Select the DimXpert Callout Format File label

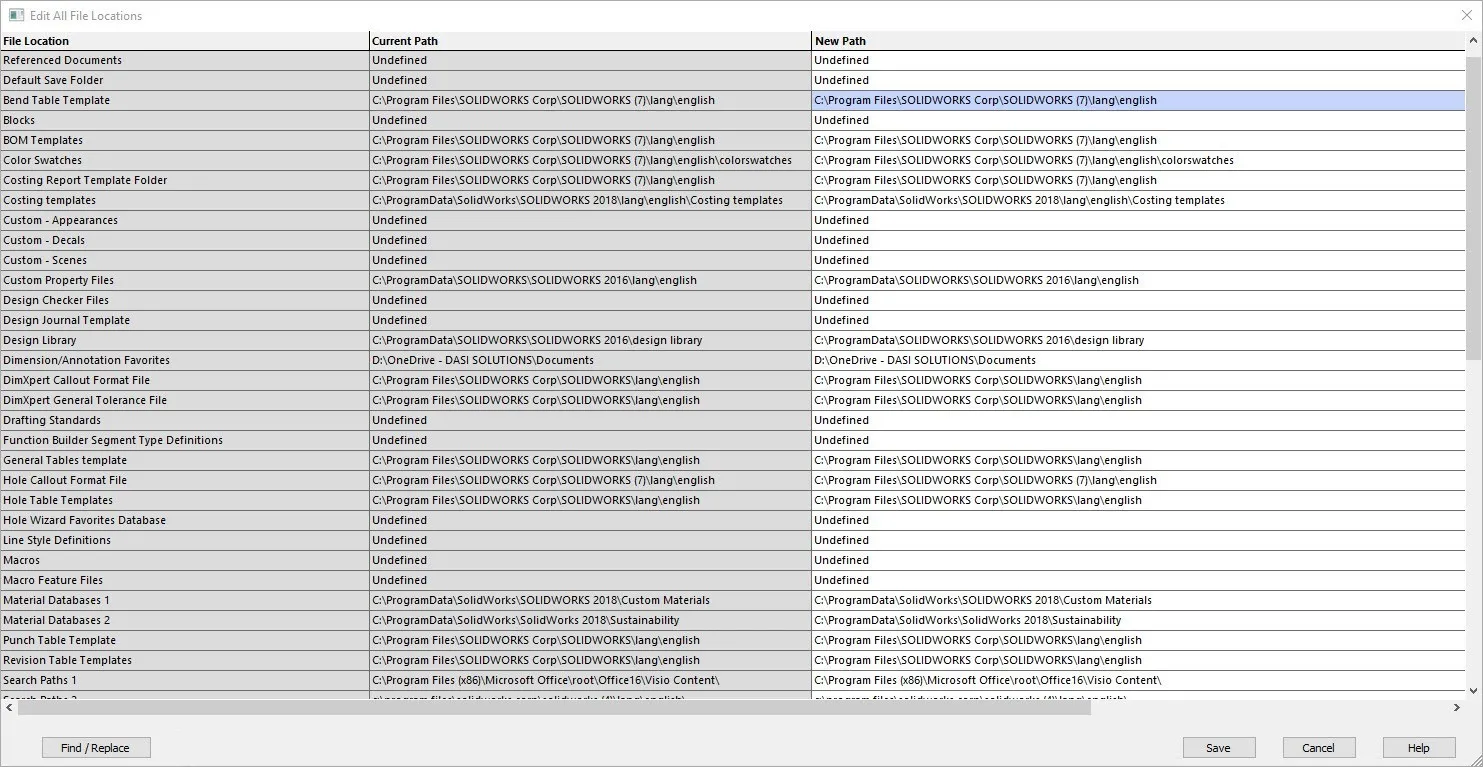[x=185, y=380]
